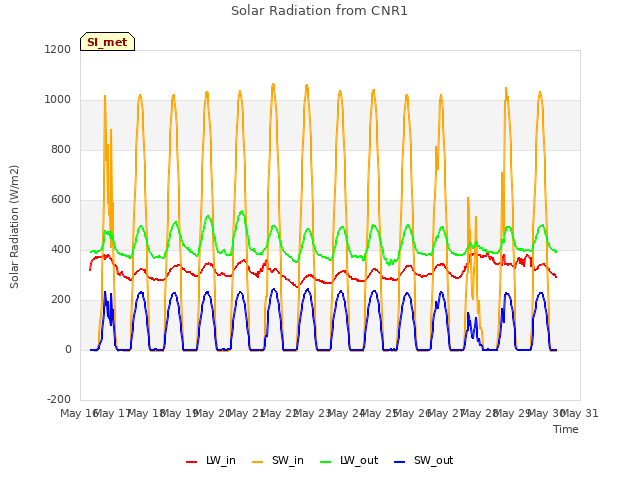Click the 0 y-axis tick label

click(x=68, y=349)
